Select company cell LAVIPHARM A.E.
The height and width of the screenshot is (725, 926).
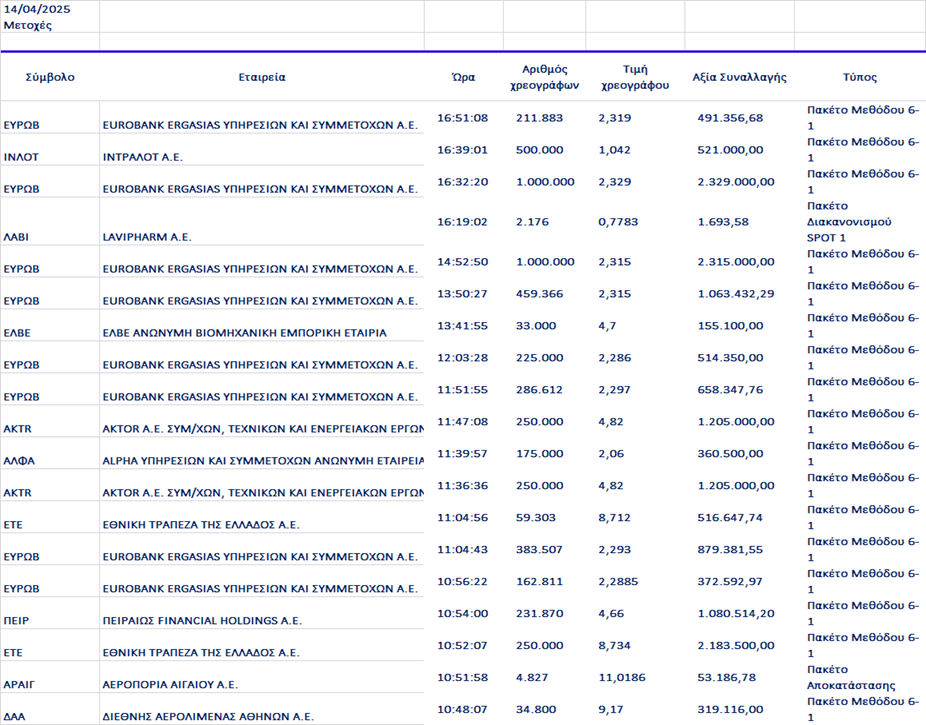click(147, 237)
